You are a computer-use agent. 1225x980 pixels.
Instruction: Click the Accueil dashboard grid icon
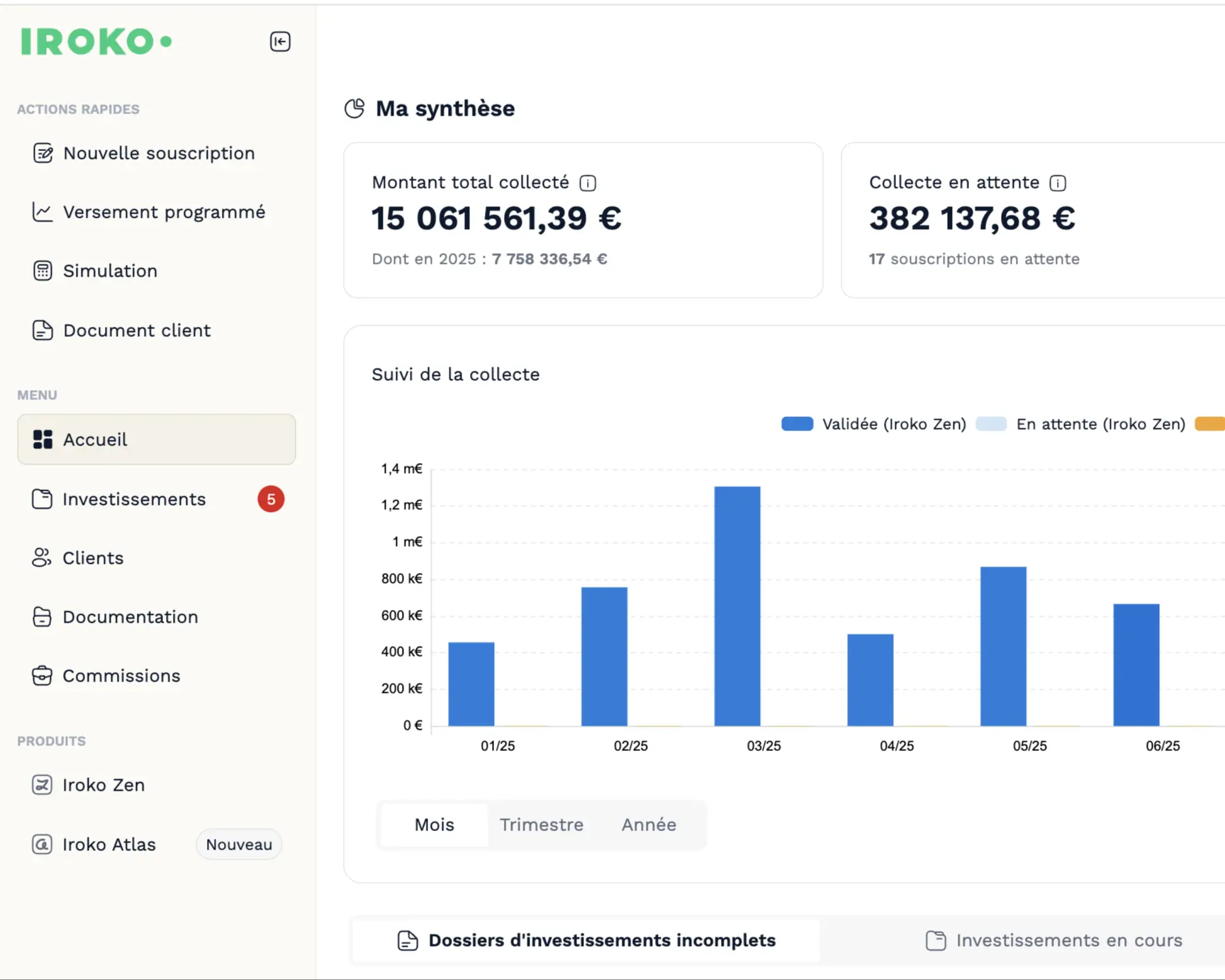tap(43, 440)
